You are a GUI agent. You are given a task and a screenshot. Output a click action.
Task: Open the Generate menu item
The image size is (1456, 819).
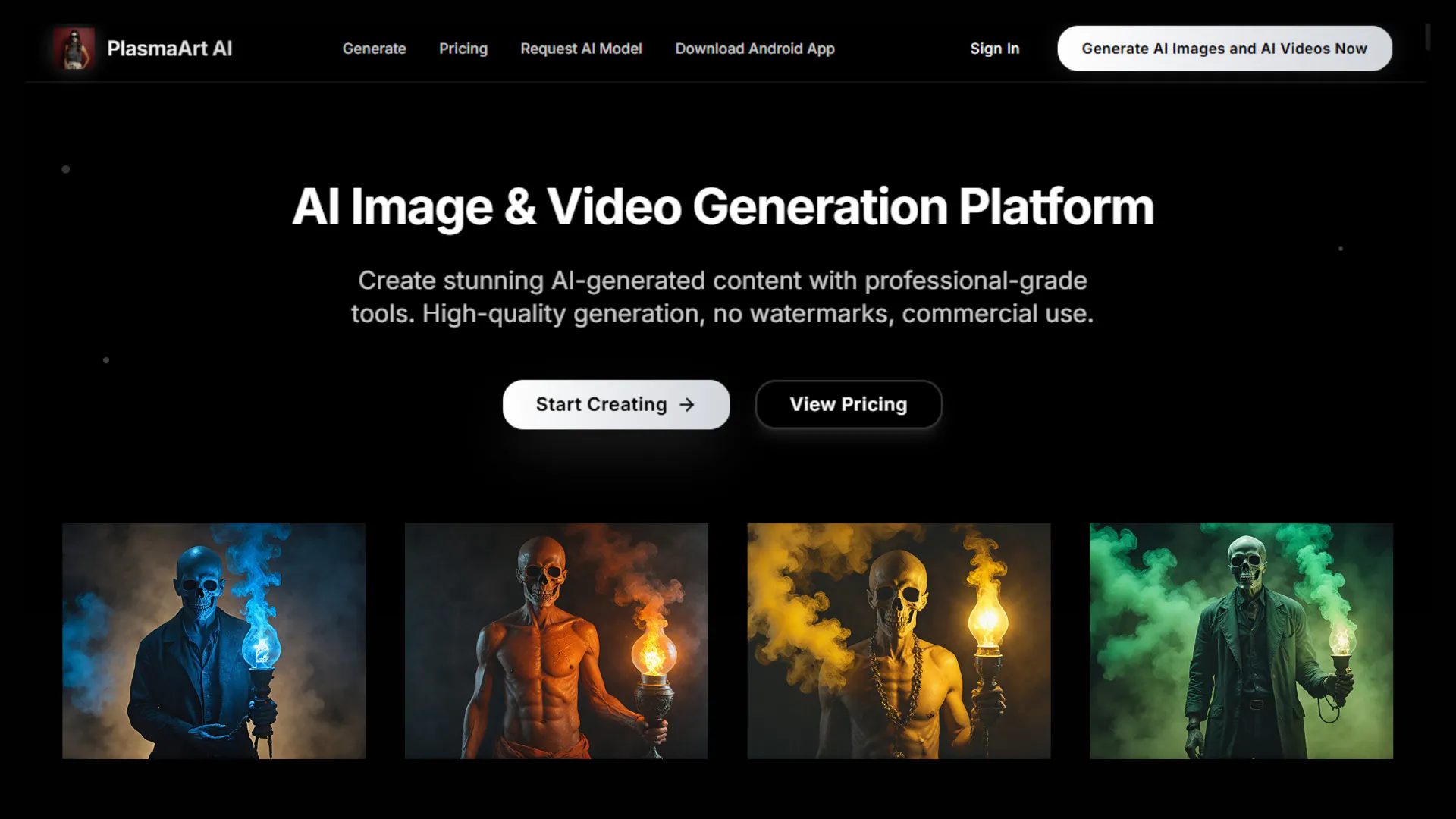pos(375,49)
